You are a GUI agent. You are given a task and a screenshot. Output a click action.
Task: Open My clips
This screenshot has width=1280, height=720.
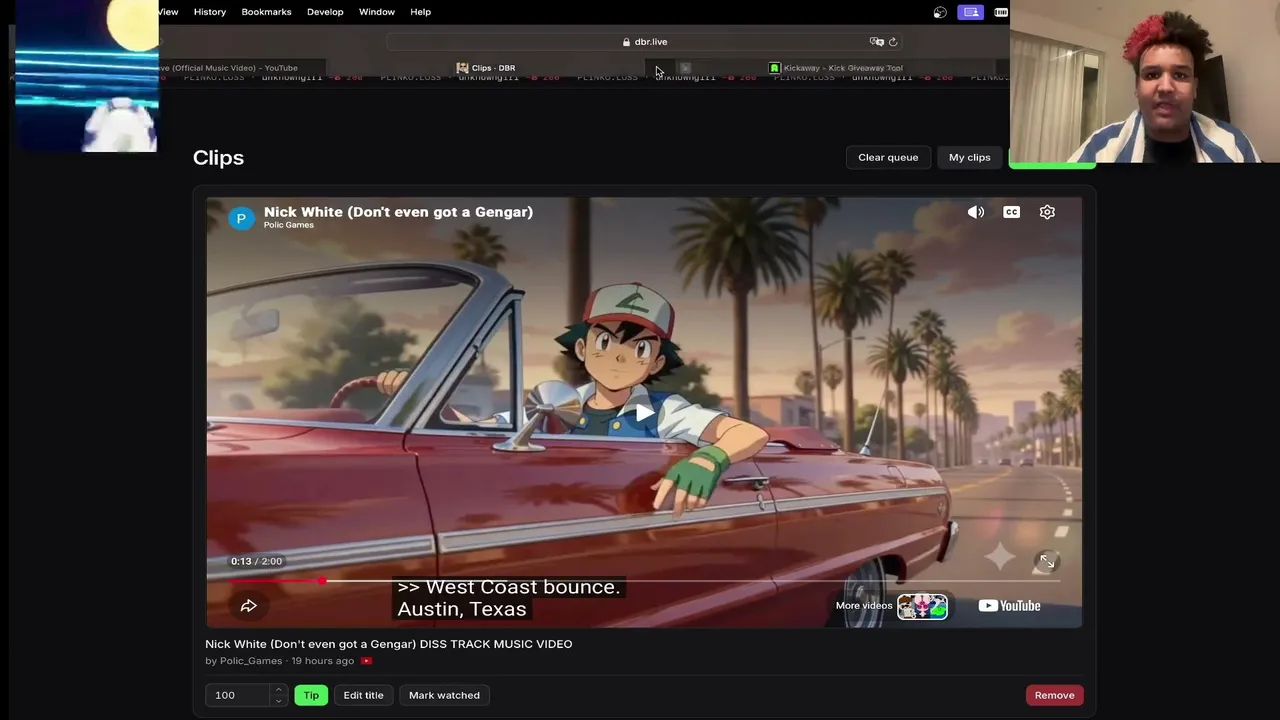click(x=970, y=157)
